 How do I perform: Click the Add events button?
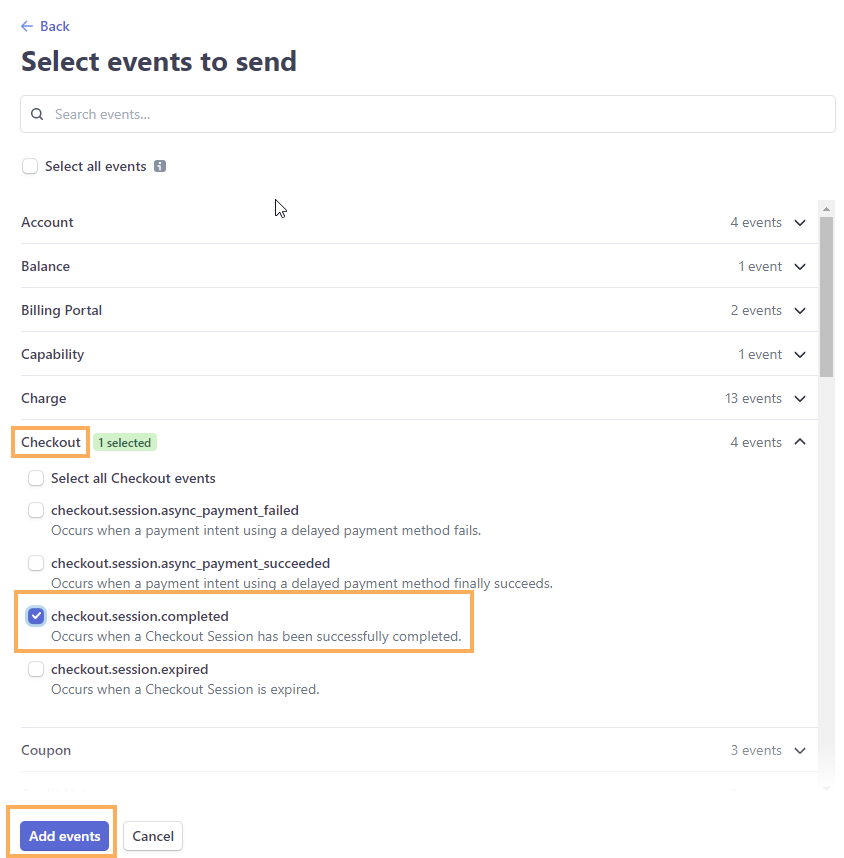(65, 836)
